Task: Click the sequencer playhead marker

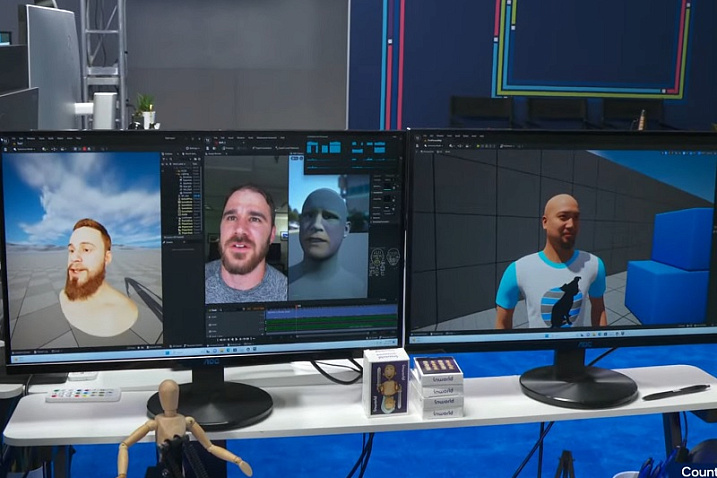Action: 297,306
